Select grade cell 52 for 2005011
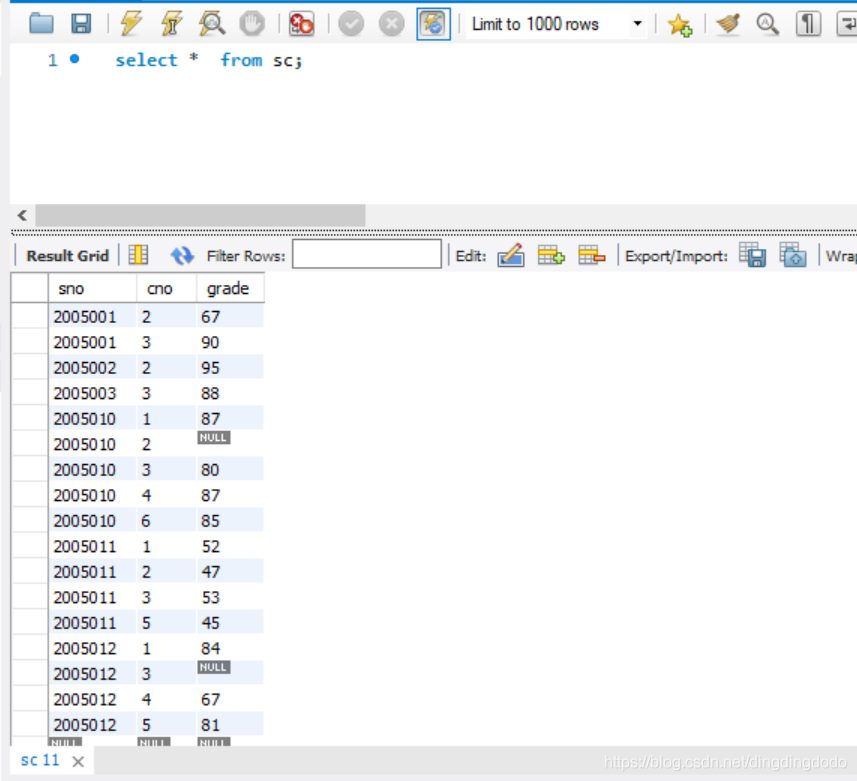 (x=230, y=546)
